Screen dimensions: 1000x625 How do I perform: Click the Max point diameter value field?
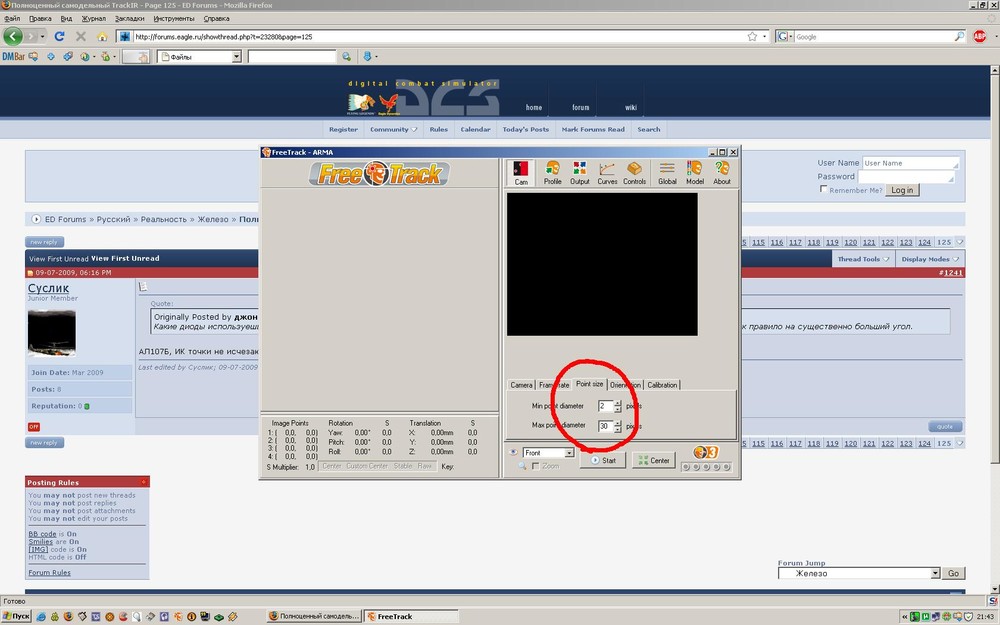(x=605, y=426)
